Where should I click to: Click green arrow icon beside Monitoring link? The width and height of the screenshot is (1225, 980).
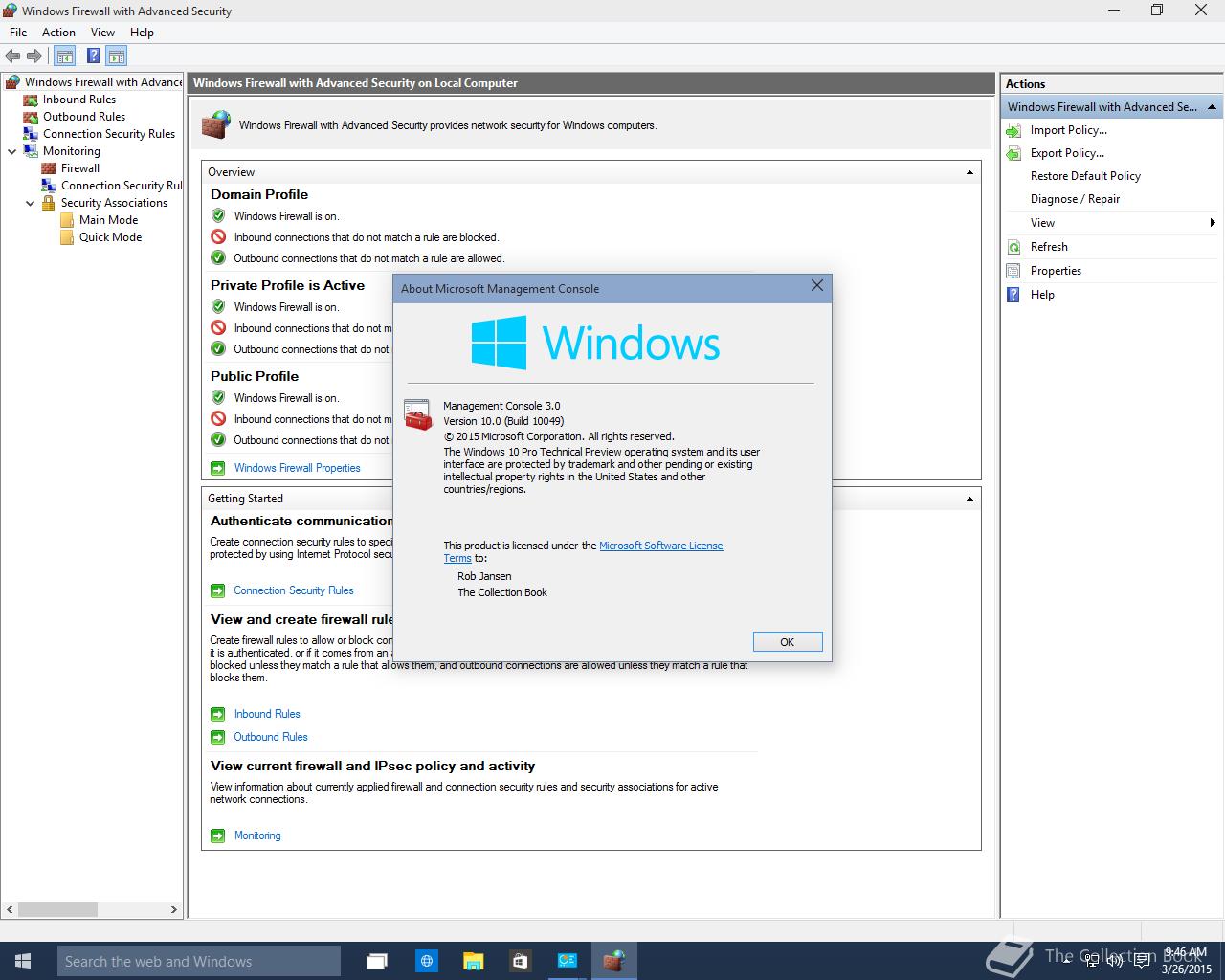click(217, 835)
